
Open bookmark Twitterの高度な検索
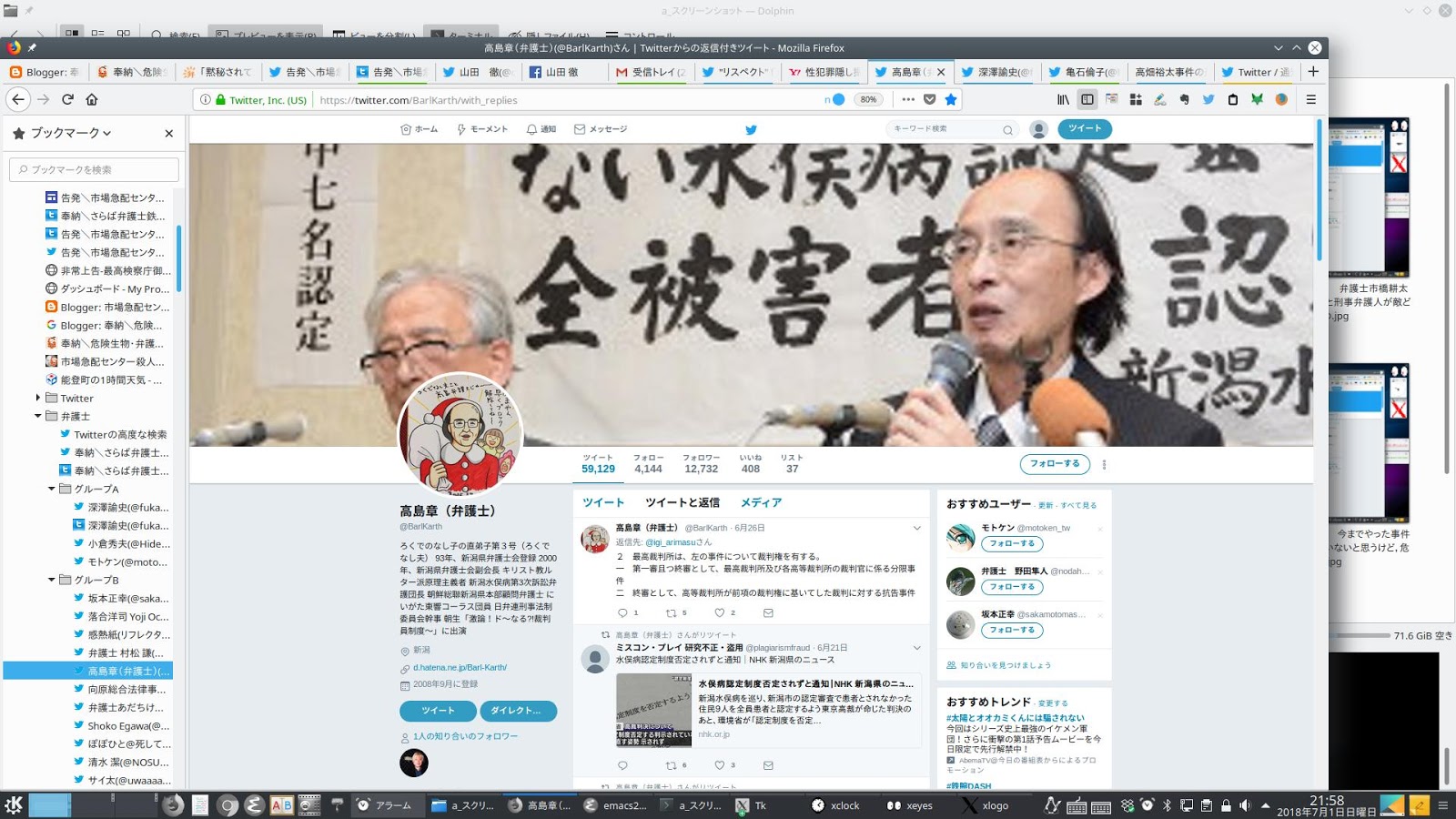tap(113, 434)
